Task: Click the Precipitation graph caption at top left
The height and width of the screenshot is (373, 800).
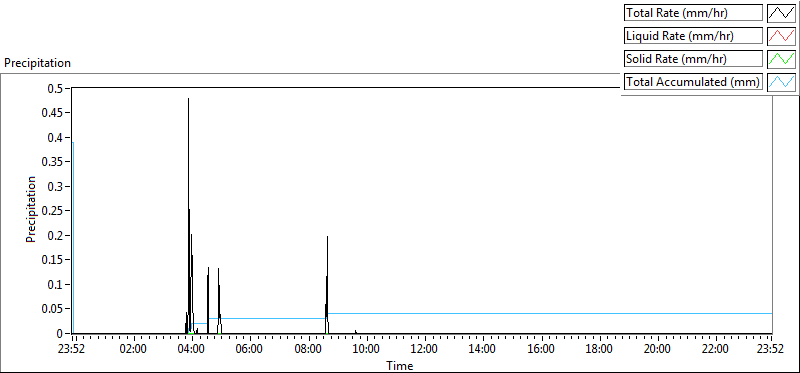Action: (x=37, y=63)
